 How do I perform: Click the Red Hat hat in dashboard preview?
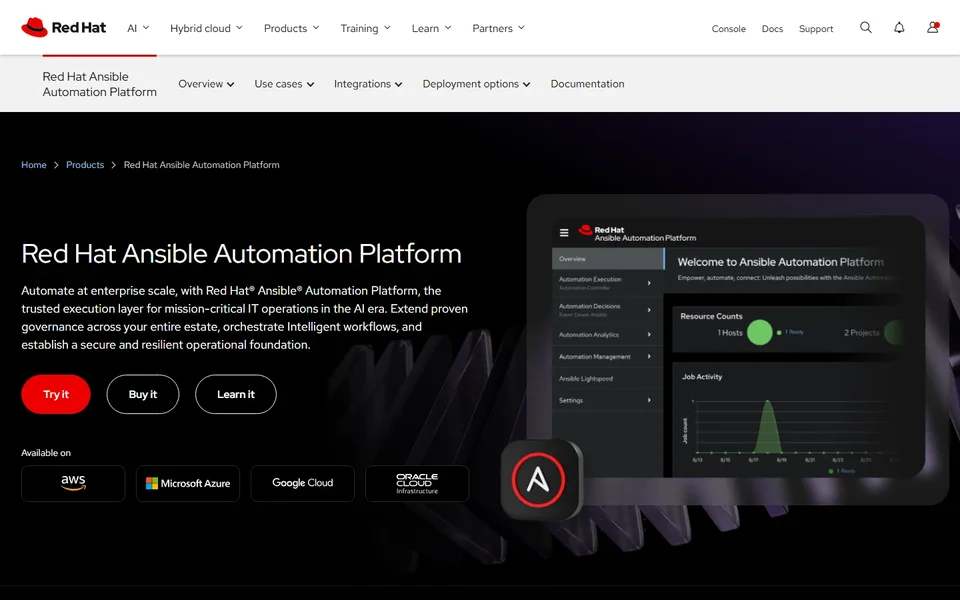[x=585, y=230]
